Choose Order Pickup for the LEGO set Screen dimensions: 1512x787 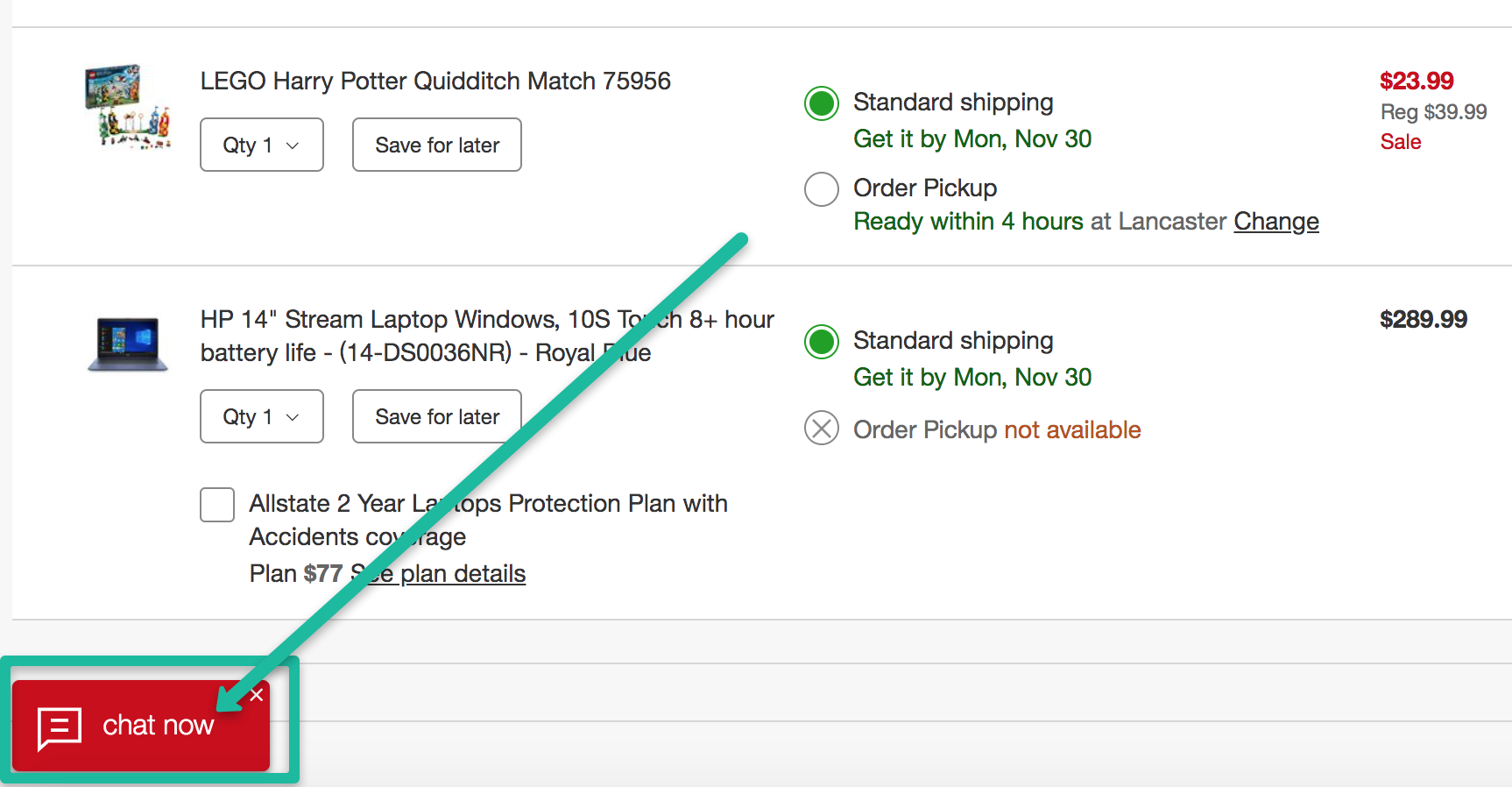pyautogui.click(x=822, y=189)
